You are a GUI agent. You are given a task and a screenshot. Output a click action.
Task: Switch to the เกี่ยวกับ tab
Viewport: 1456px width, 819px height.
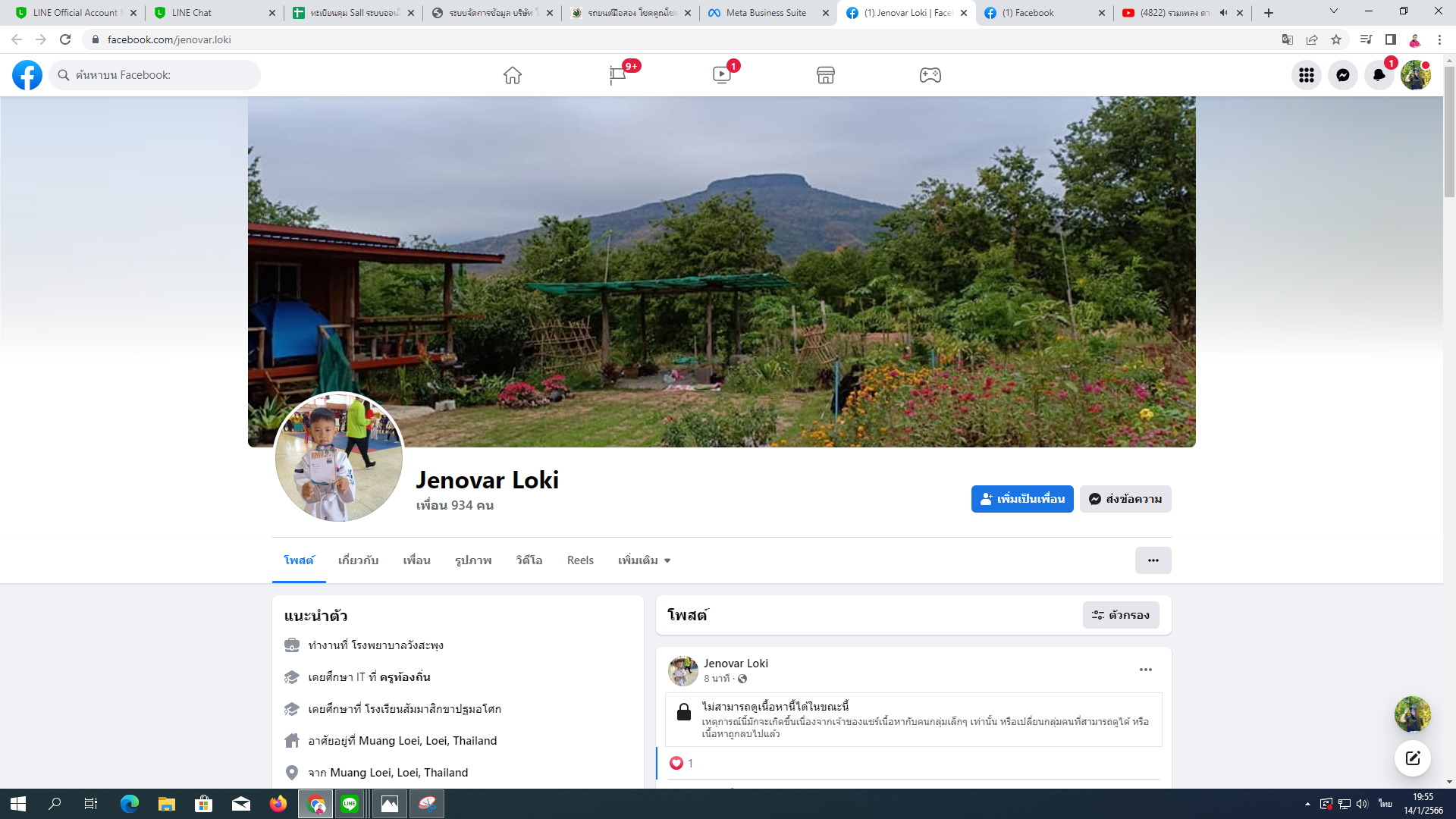358,560
